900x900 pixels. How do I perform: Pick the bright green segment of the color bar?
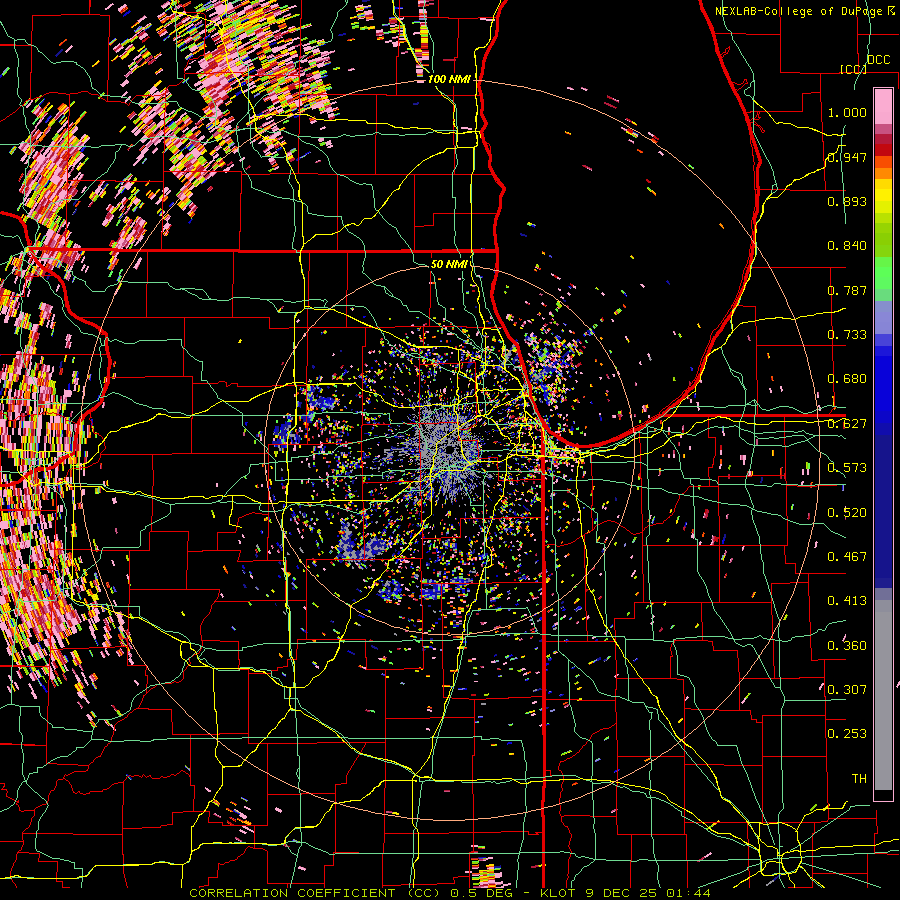883,274
